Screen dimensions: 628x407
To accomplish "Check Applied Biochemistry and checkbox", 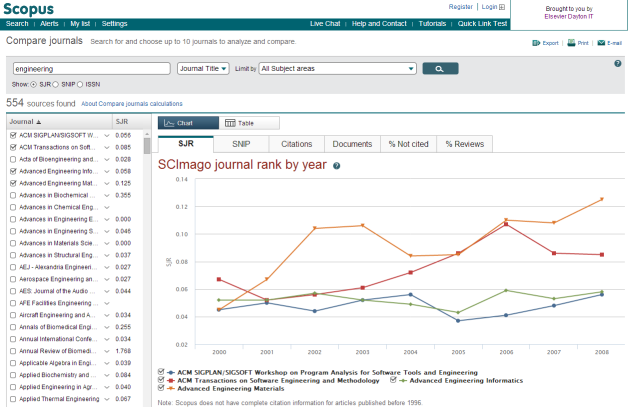I will [13, 375].
